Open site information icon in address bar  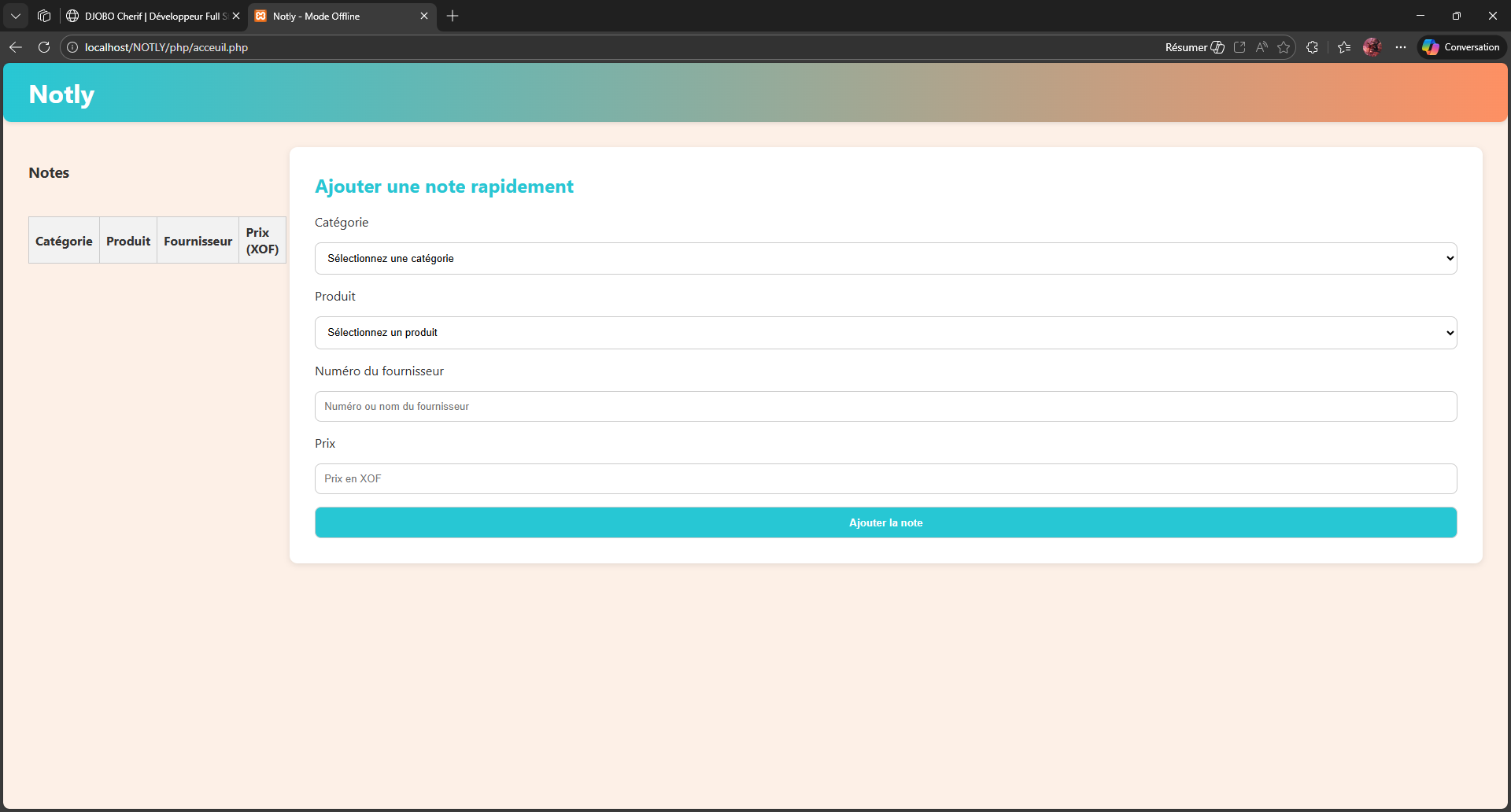[x=72, y=47]
